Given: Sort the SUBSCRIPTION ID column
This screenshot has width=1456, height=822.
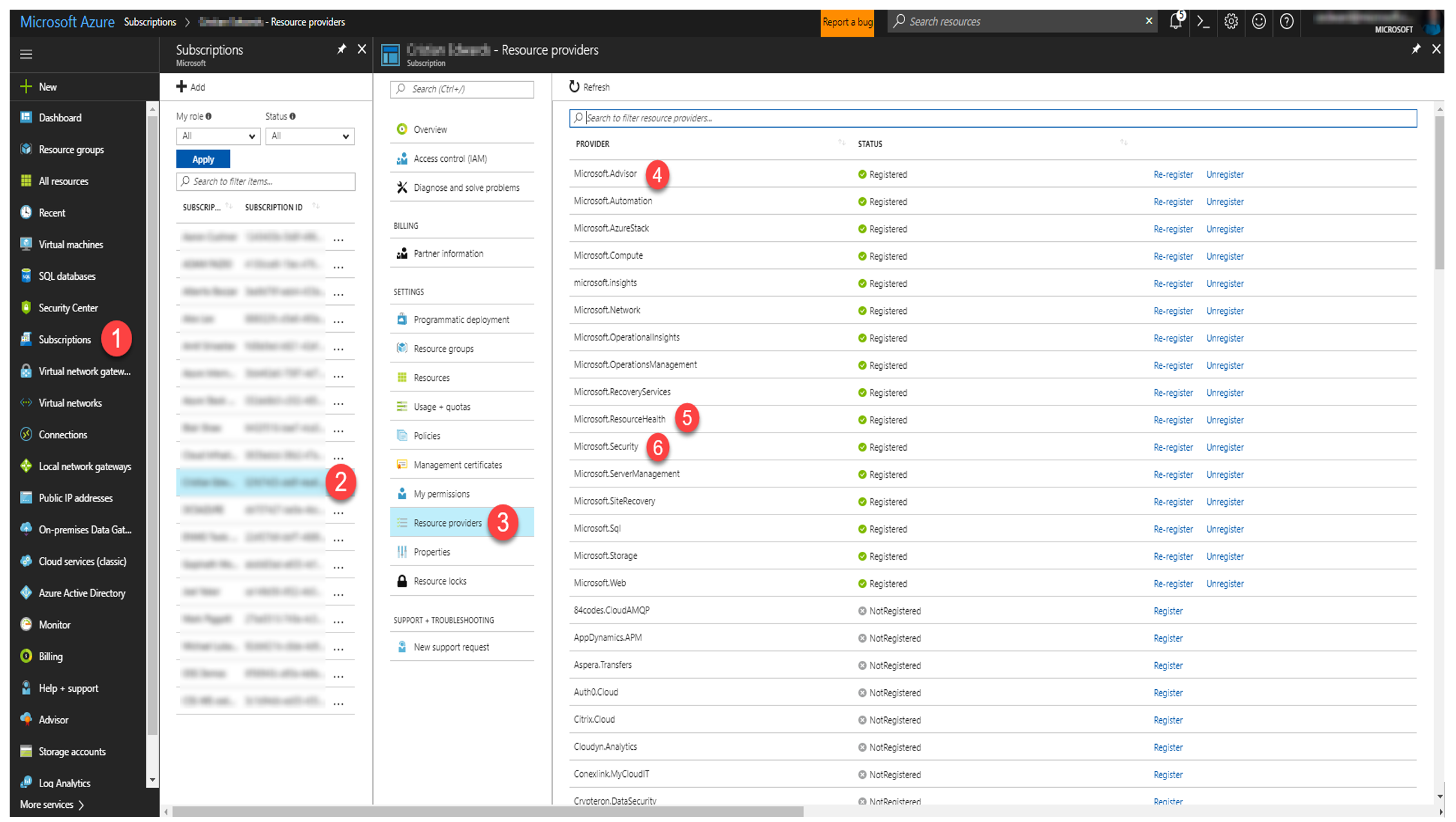Looking at the screenshot, I should [x=316, y=206].
